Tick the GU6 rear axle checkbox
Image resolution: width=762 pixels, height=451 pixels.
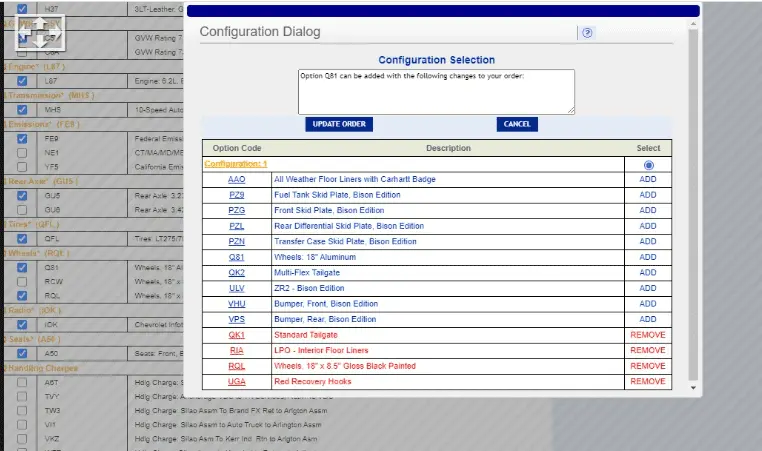22,210
